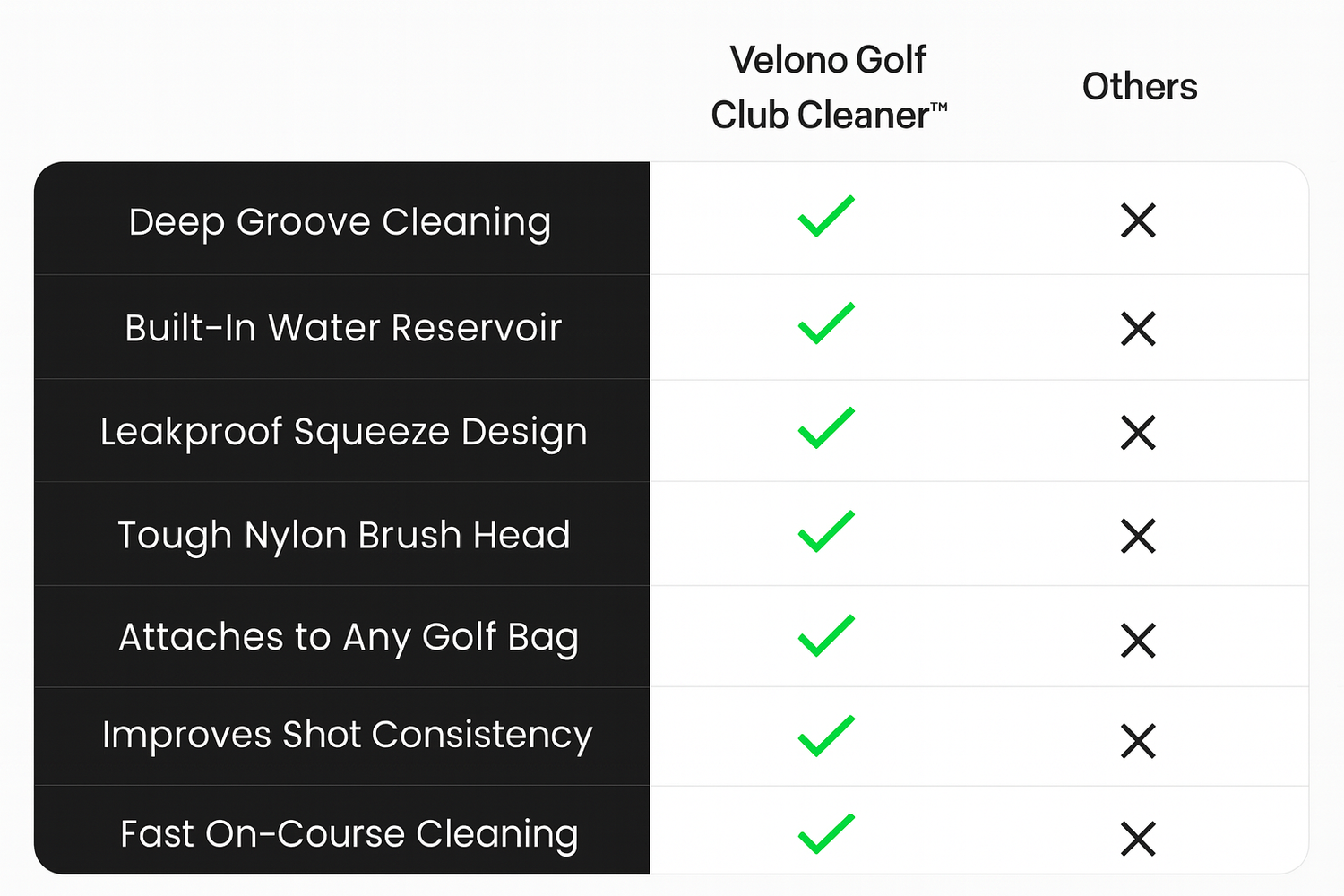
Task: Click the Deep Groove Cleaning feature label
Action: pyautogui.click(x=340, y=222)
